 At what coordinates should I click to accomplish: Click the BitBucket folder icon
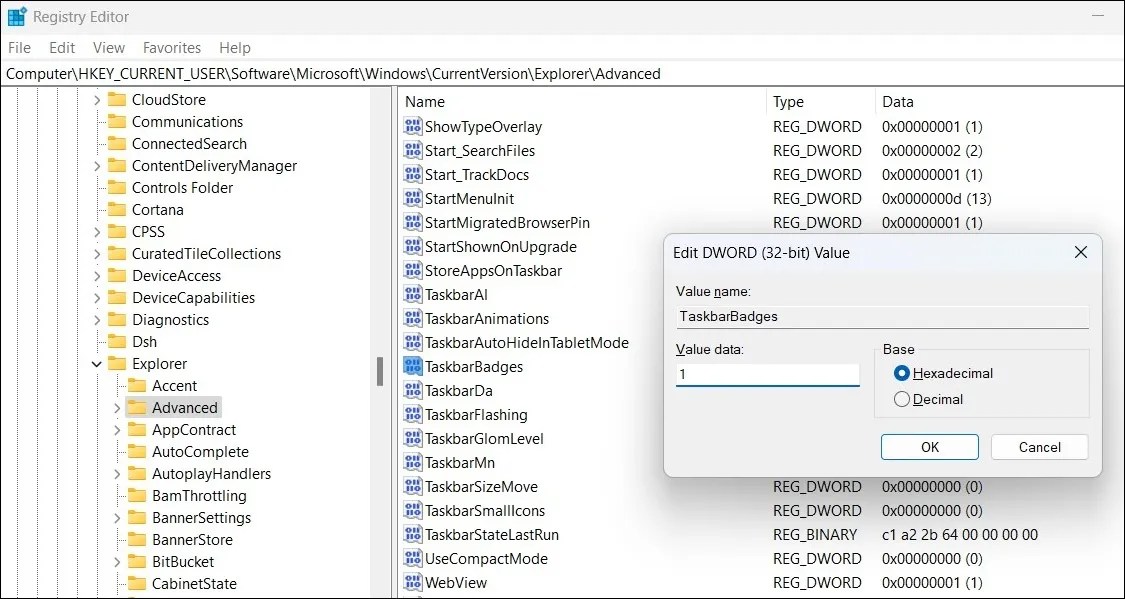137,562
